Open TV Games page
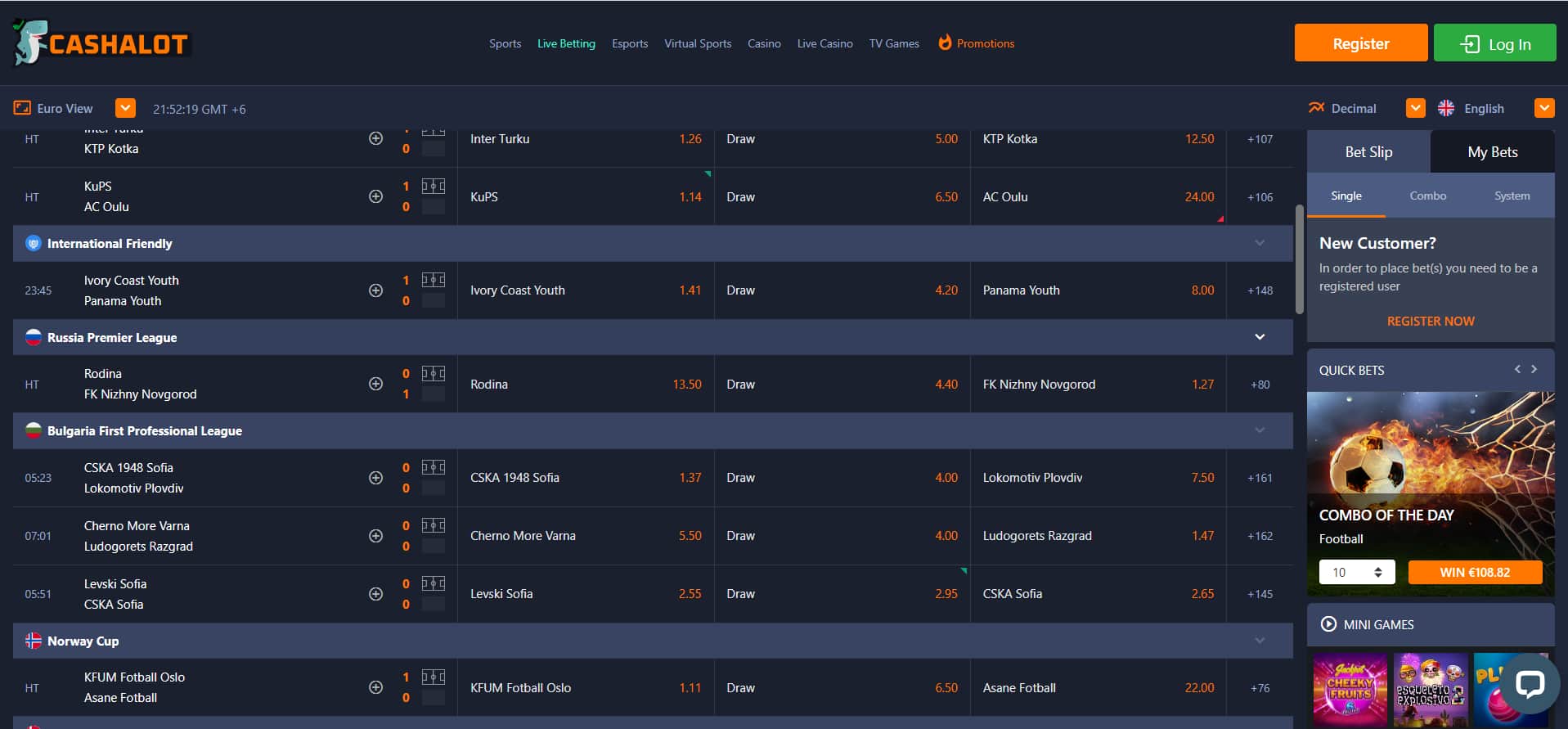 (894, 43)
